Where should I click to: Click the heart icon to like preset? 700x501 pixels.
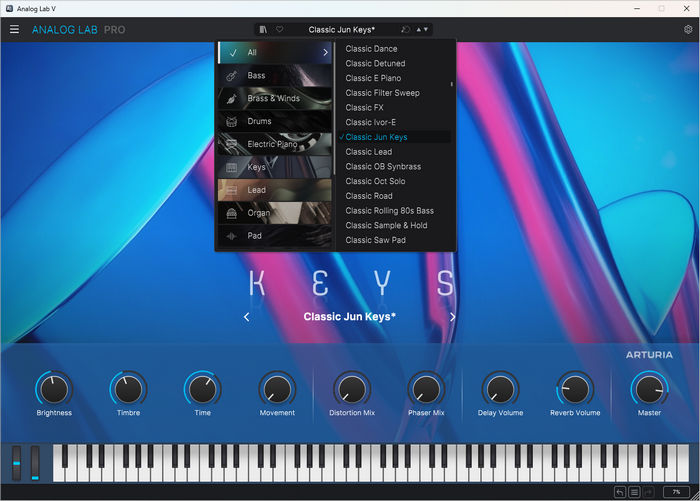(280, 30)
